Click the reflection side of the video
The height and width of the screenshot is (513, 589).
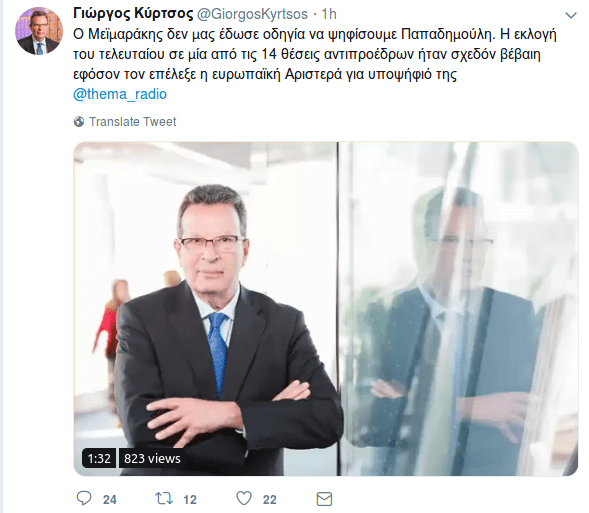pyautogui.click(x=458, y=309)
